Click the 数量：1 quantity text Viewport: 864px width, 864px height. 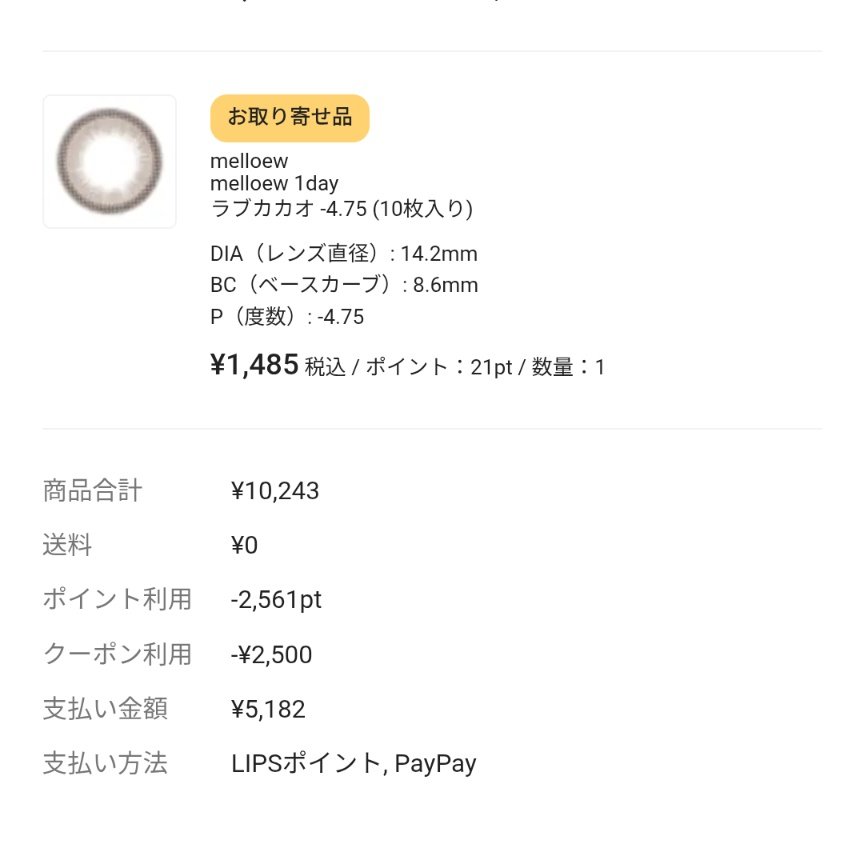(x=568, y=368)
